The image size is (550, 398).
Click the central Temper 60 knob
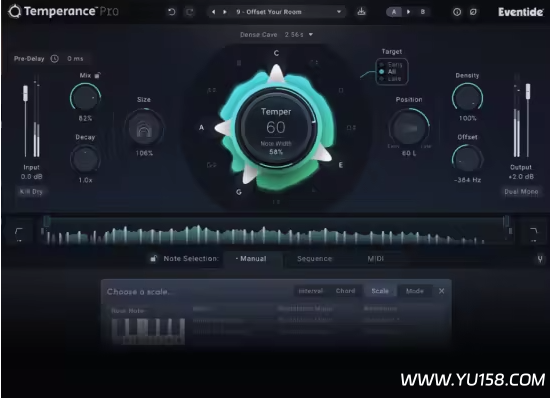[276, 128]
